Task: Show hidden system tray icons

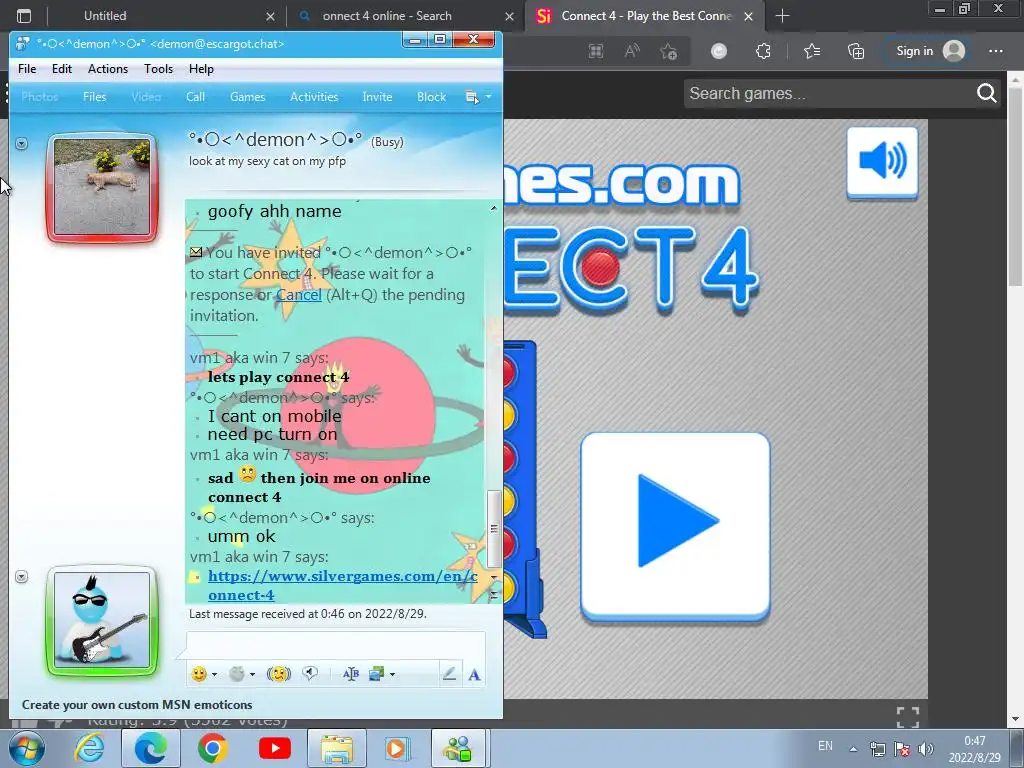Action: (x=853, y=749)
